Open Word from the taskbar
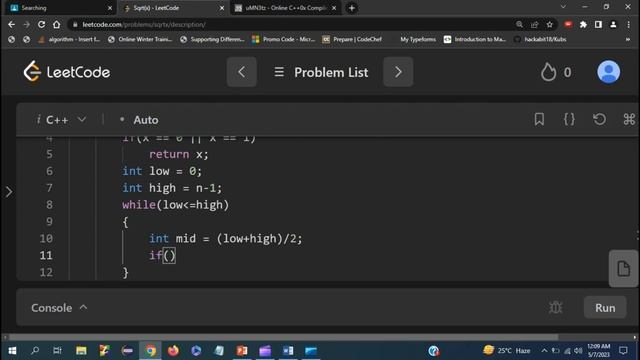 click(x=288, y=351)
